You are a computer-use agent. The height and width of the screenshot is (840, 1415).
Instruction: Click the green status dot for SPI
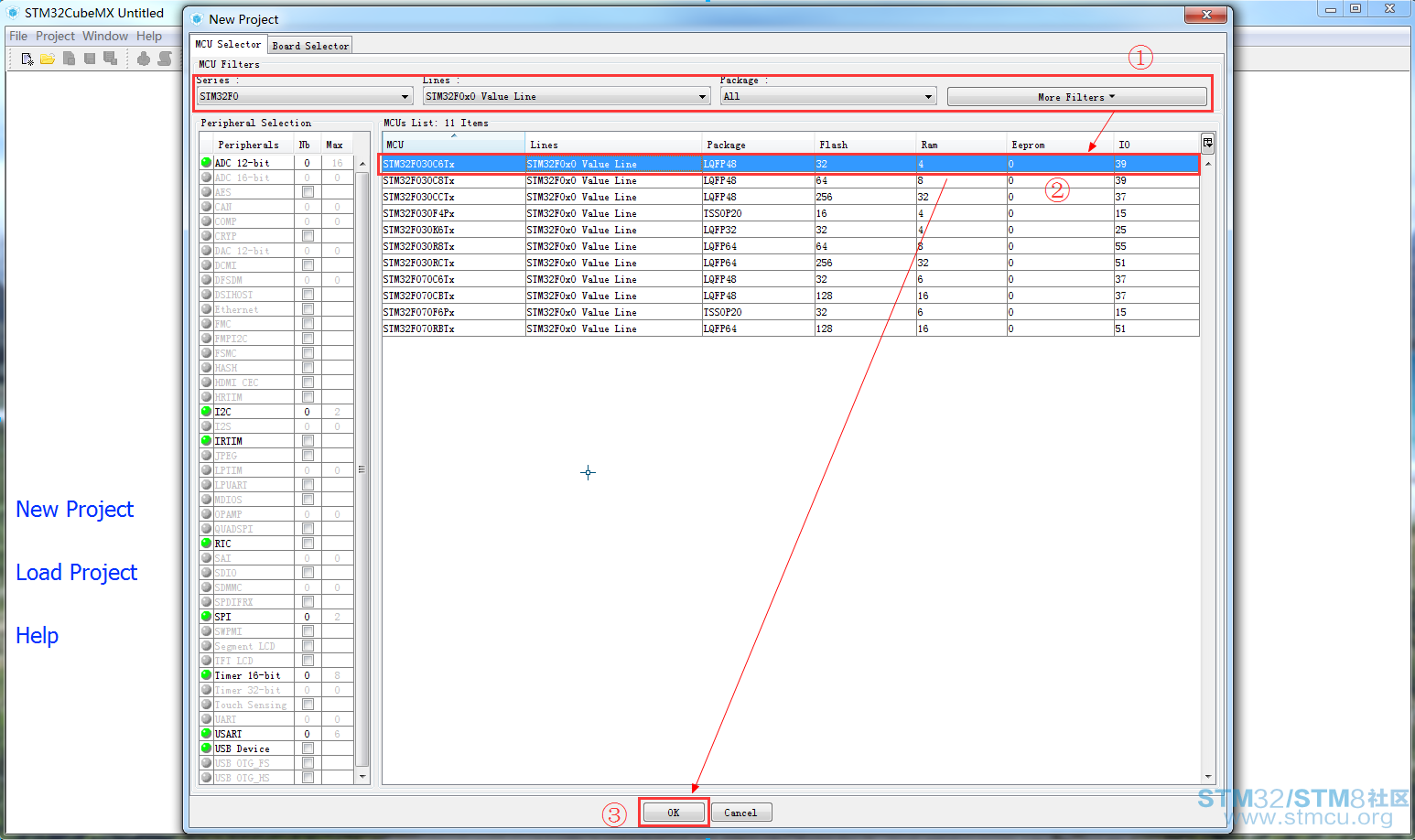(x=206, y=616)
